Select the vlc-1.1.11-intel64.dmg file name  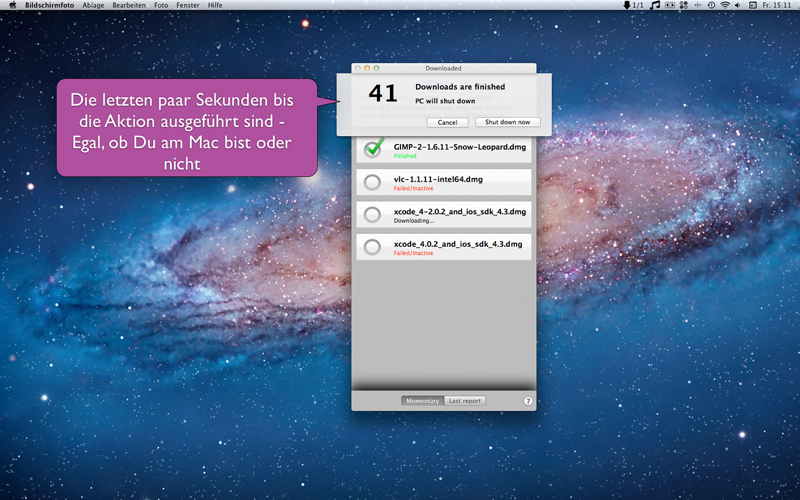[438, 179]
